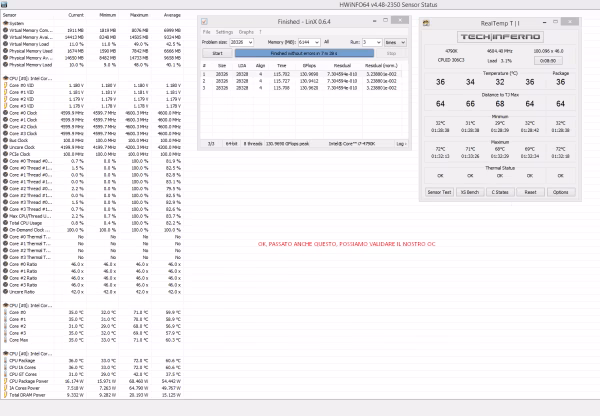This screenshot has width=600, height=416.
Task: Click the GFlops column header in LinX
Action: (x=309, y=66)
